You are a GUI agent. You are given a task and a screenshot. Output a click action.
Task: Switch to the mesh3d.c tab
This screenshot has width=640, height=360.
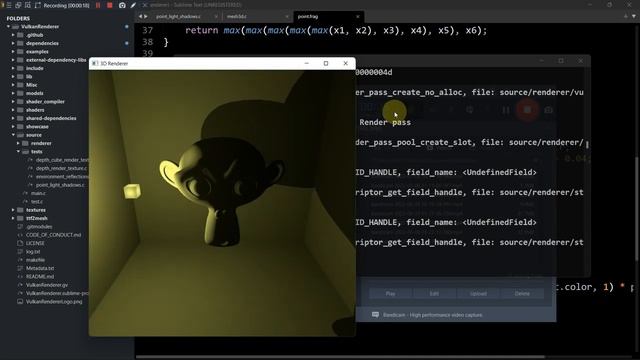coord(237,16)
